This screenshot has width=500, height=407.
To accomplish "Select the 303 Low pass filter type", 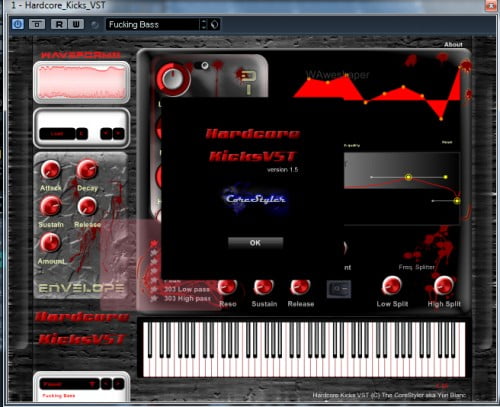I will coord(187,289).
